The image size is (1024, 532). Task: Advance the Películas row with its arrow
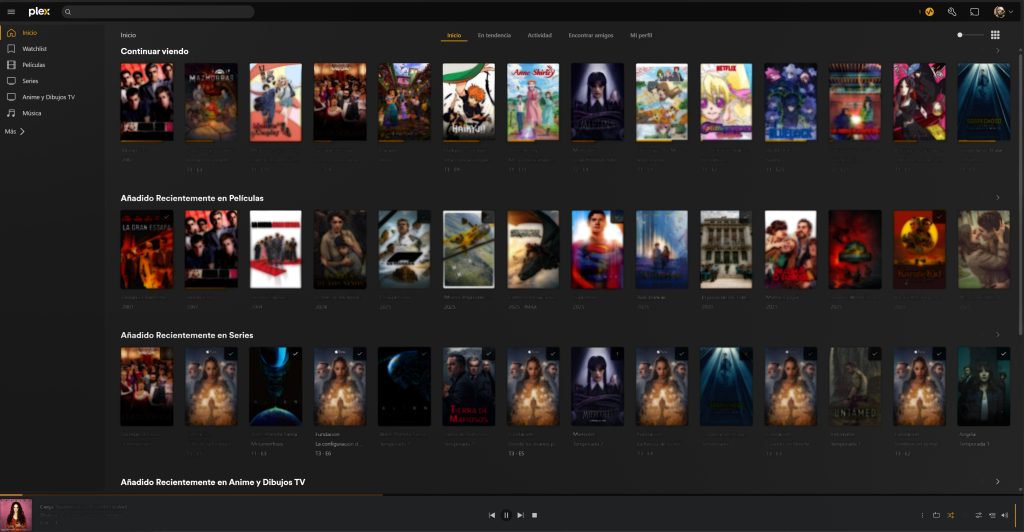tap(997, 198)
